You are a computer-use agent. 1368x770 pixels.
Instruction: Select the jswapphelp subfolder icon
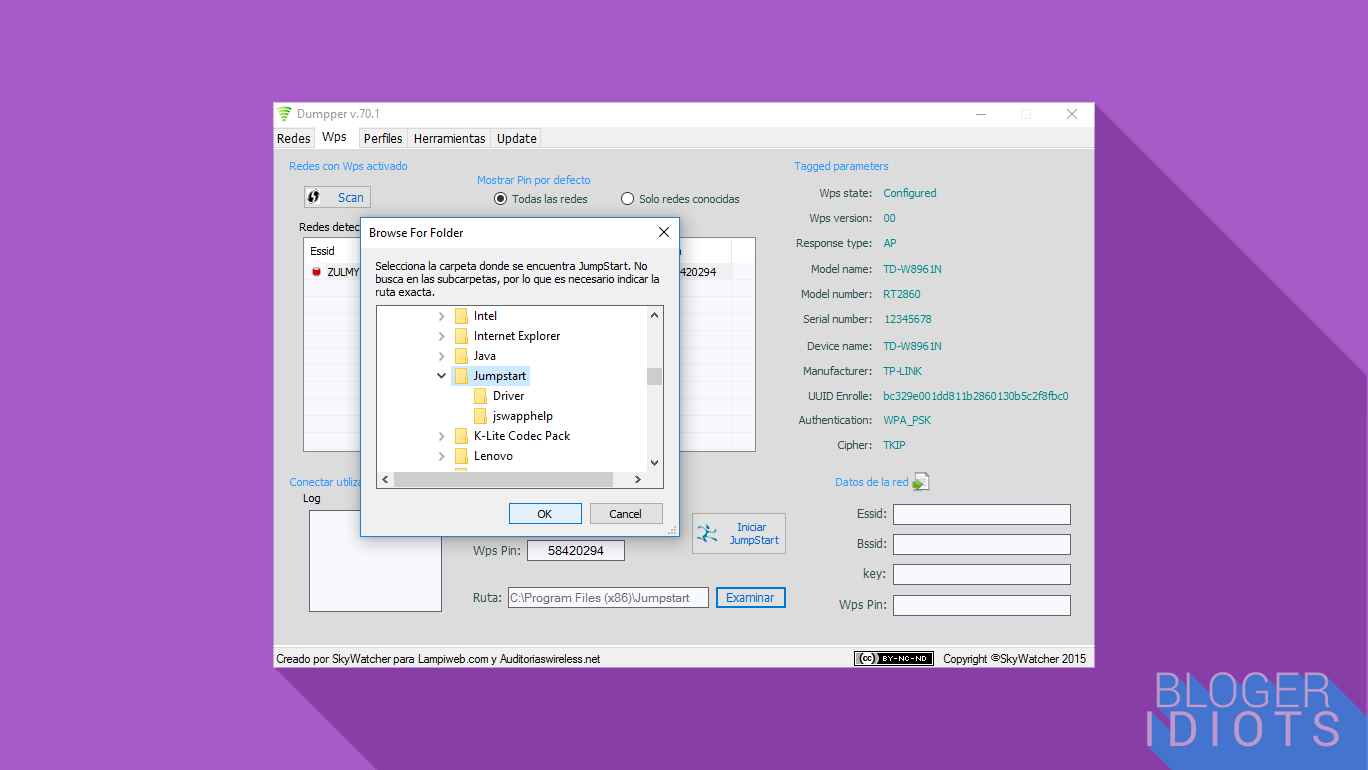pyautogui.click(x=480, y=416)
